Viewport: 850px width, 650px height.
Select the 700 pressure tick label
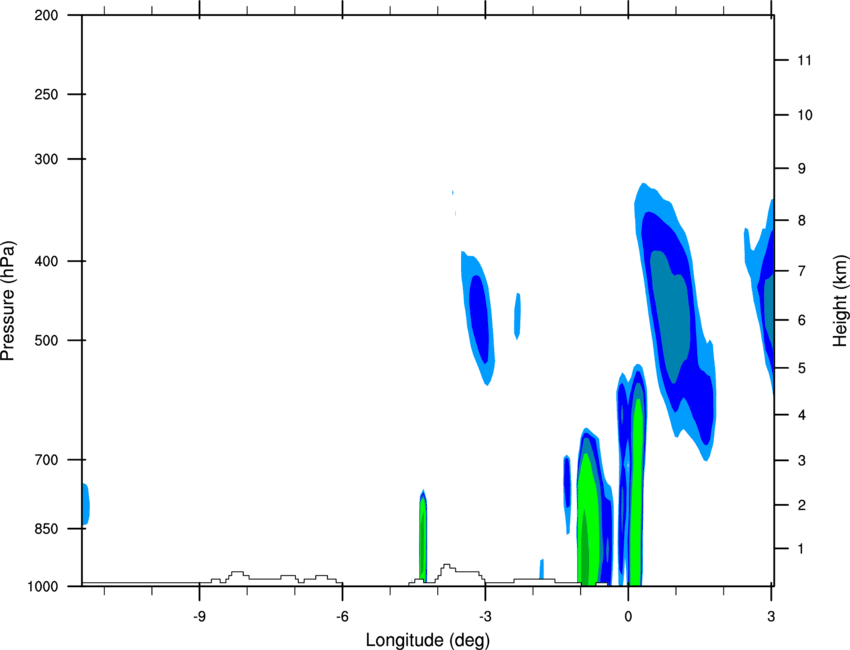[46, 460]
